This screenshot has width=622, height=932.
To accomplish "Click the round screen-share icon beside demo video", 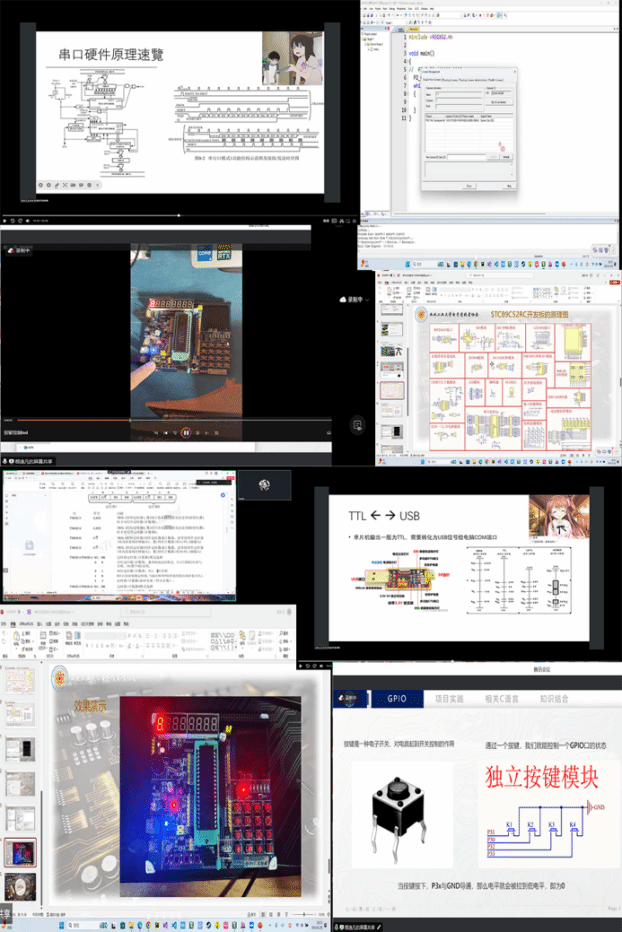I will [357, 425].
